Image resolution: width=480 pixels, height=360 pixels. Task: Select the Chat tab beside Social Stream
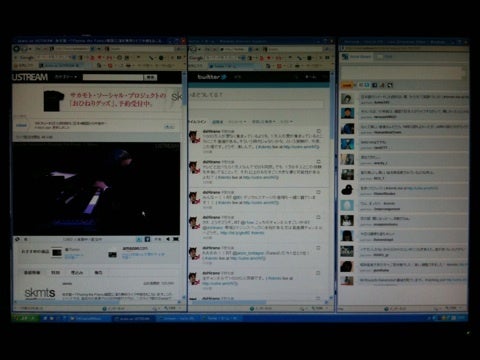[x=384, y=57]
